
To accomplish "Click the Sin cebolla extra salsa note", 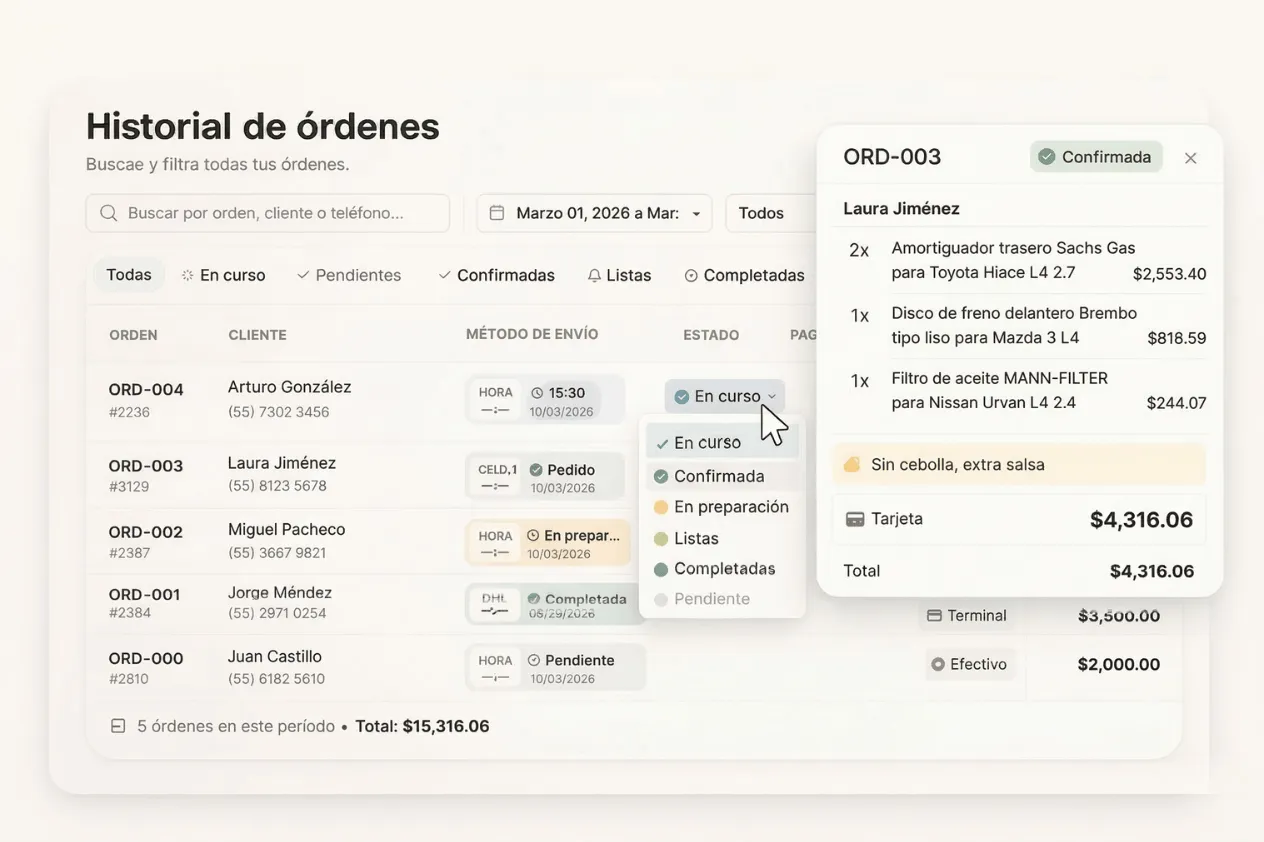I will pos(1018,464).
